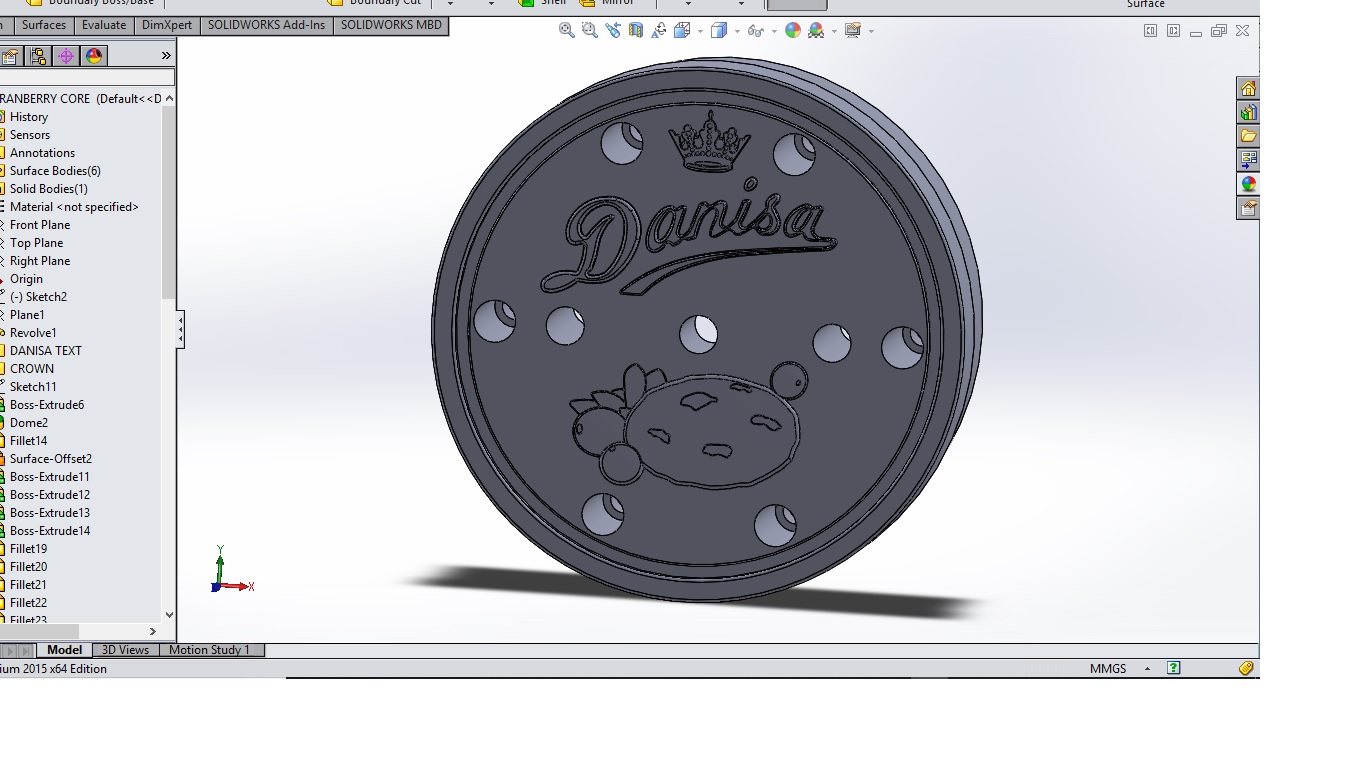Select the CROWN feature
Viewport: 1366px width, 768px height.
tap(32, 369)
